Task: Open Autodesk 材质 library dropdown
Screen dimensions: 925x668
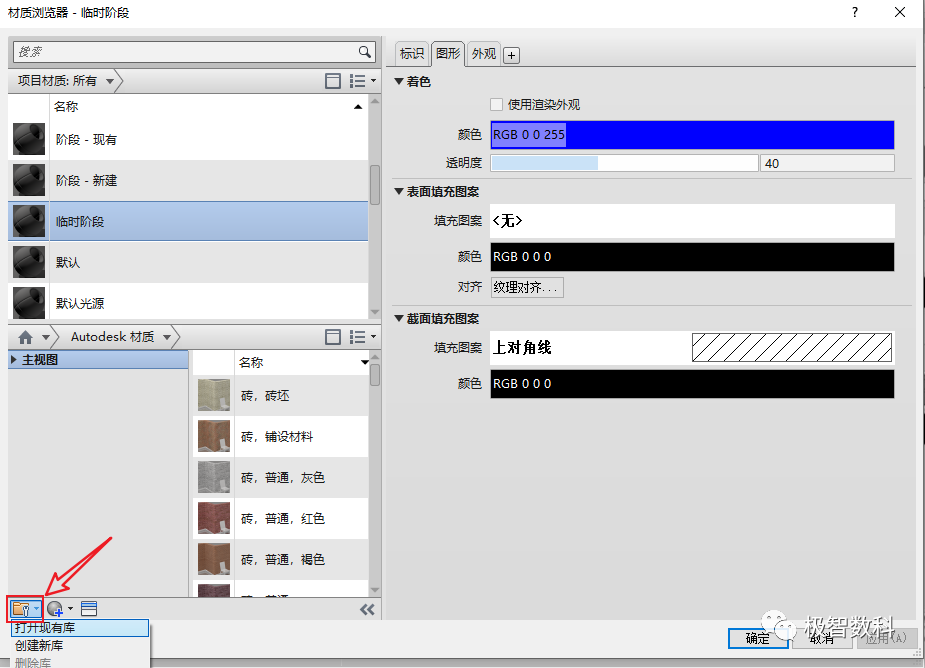Action: tap(167, 338)
